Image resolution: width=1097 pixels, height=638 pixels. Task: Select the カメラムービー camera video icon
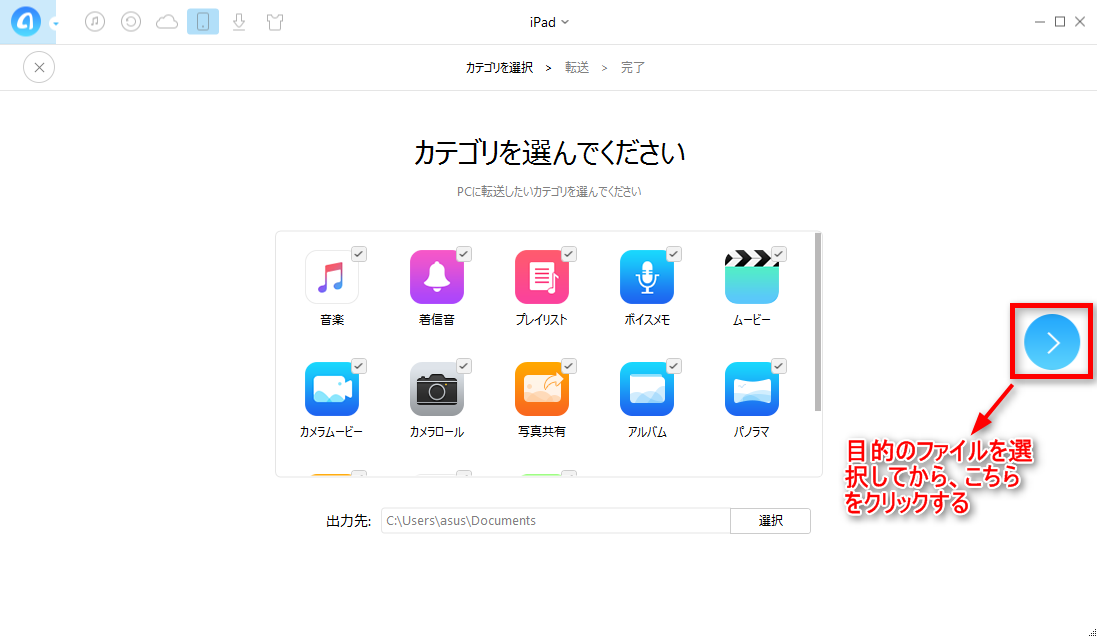tap(332, 389)
